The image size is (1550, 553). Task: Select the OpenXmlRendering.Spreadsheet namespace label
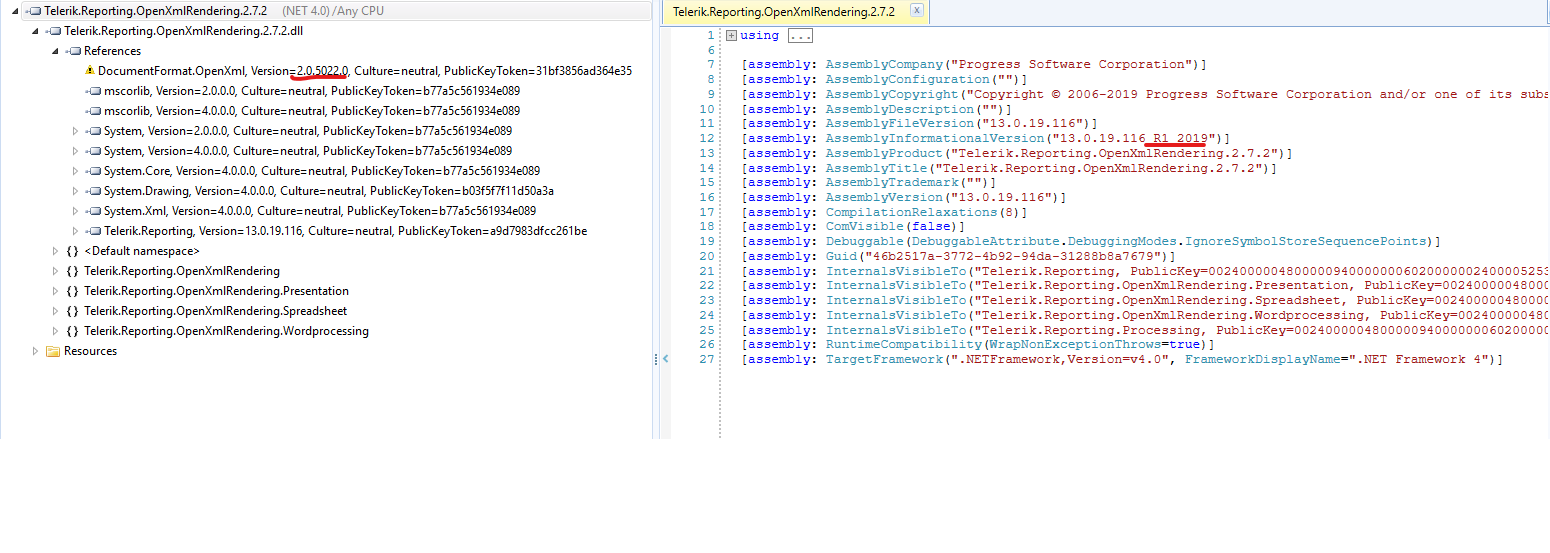[216, 311]
